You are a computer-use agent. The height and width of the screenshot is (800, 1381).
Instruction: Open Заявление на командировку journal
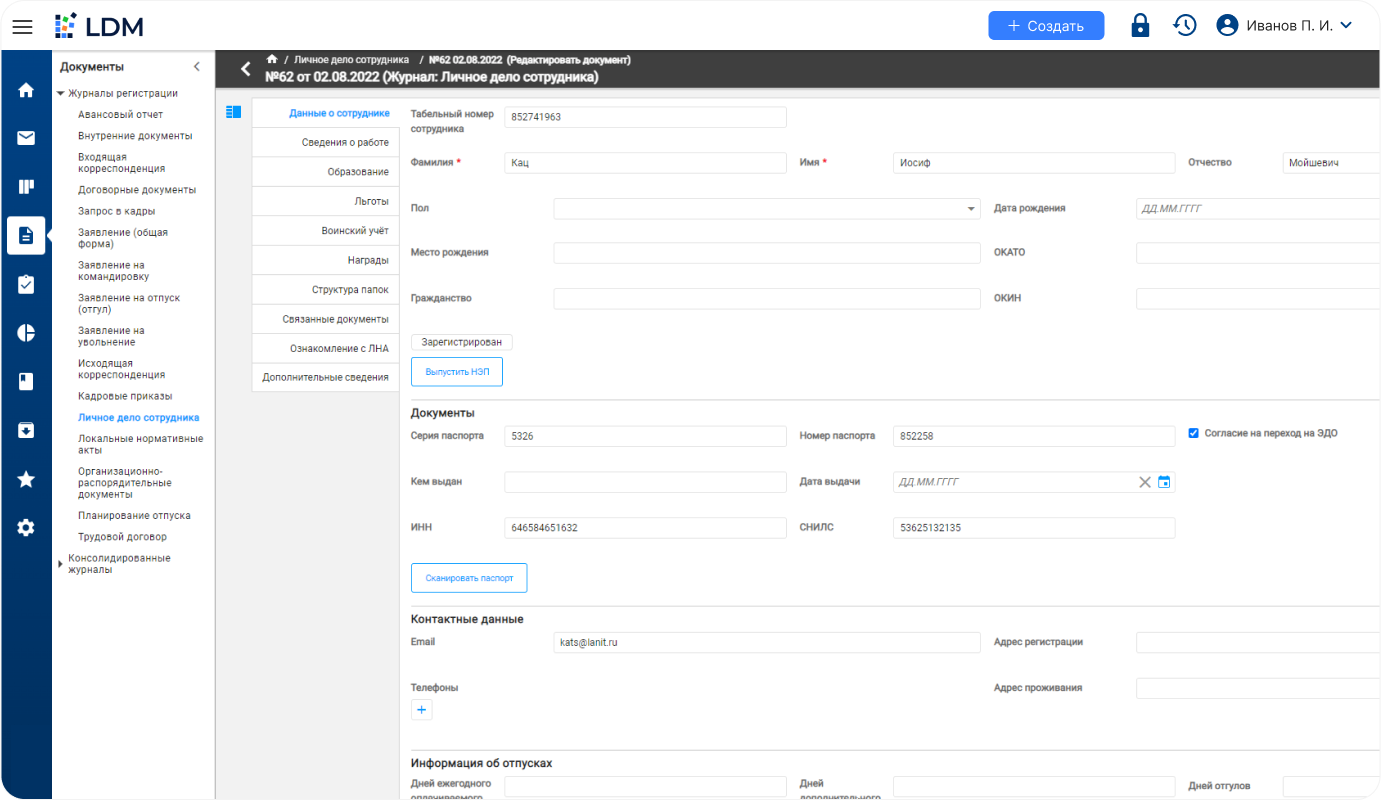(113, 271)
